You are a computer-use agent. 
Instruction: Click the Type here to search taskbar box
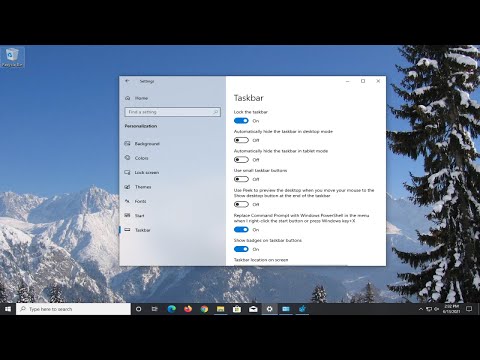pyautogui.click(x=73, y=309)
